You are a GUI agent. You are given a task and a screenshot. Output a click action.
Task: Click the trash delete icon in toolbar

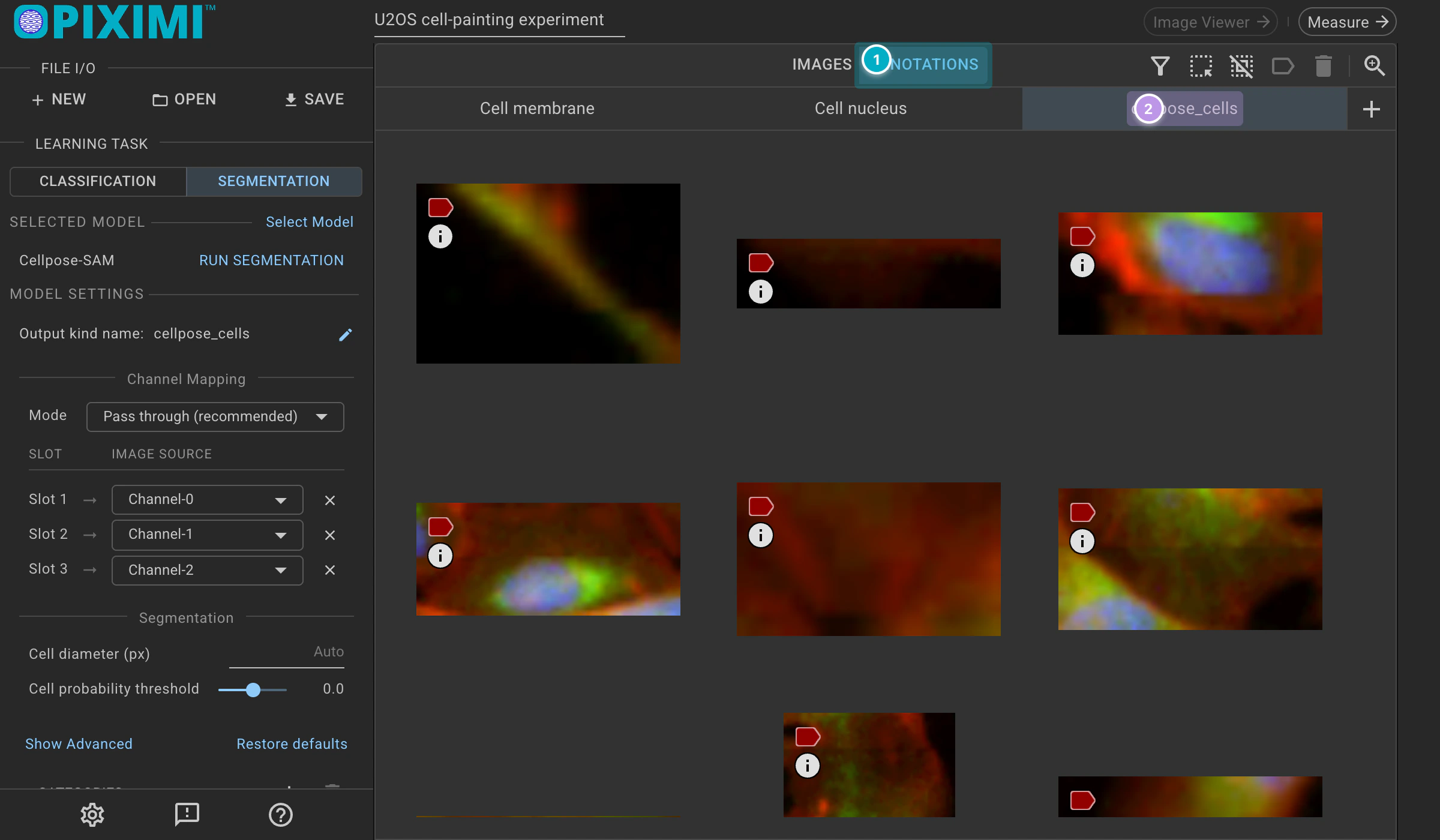(x=1323, y=65)
